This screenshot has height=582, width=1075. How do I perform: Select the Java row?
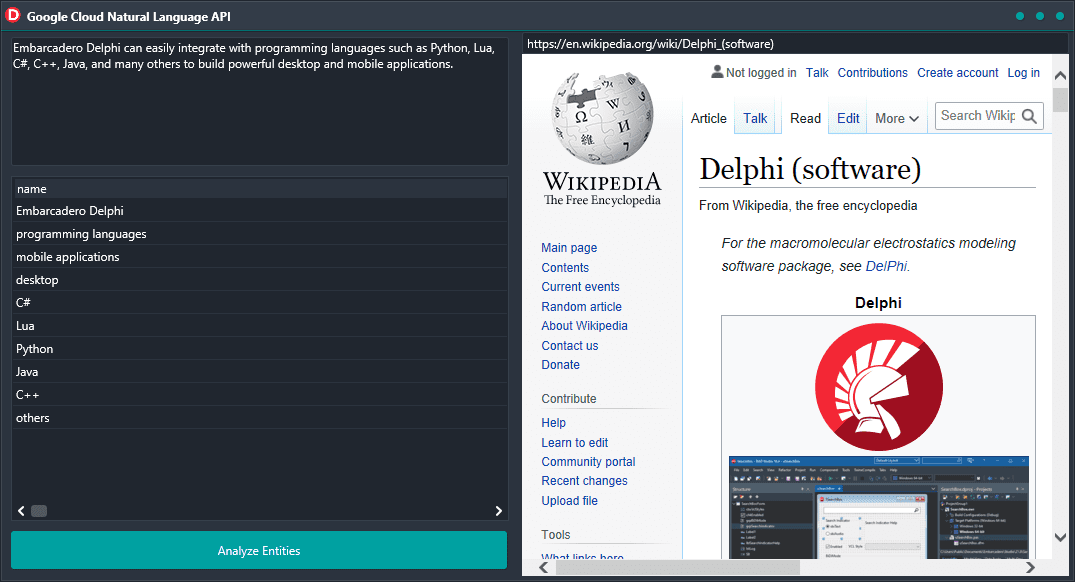(x=260, y=372)
